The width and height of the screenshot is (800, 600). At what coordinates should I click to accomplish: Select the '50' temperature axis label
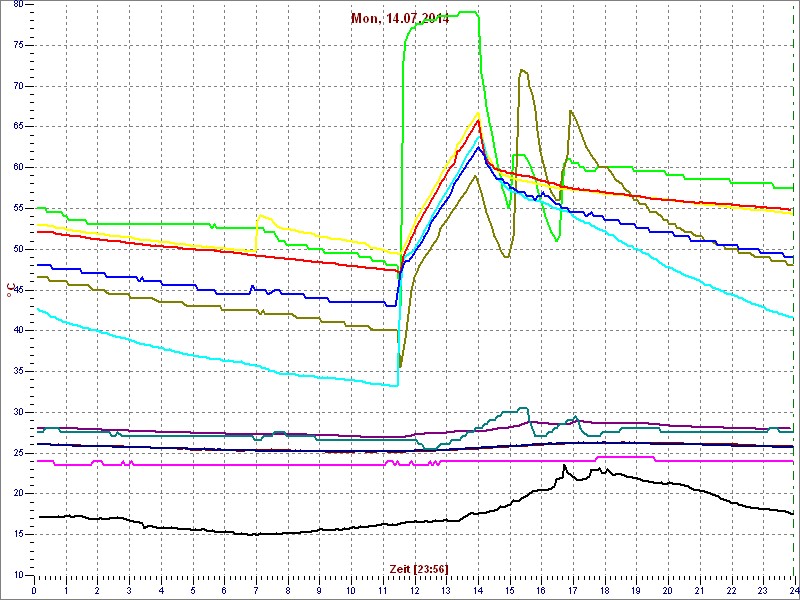[x=17, y=249]
